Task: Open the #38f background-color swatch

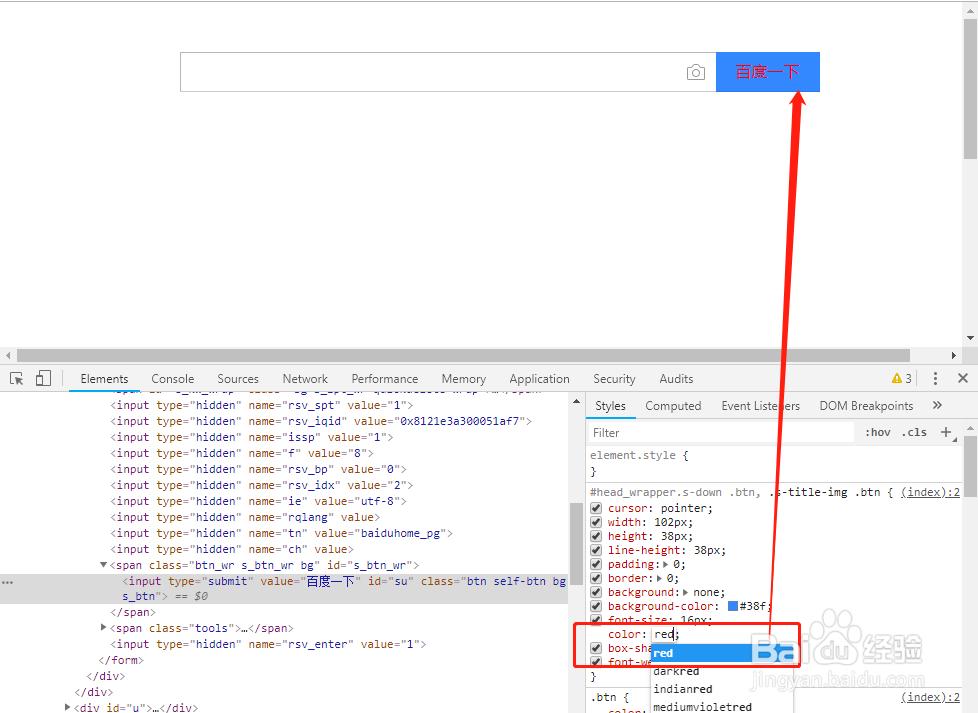Action: coord(733,606)
